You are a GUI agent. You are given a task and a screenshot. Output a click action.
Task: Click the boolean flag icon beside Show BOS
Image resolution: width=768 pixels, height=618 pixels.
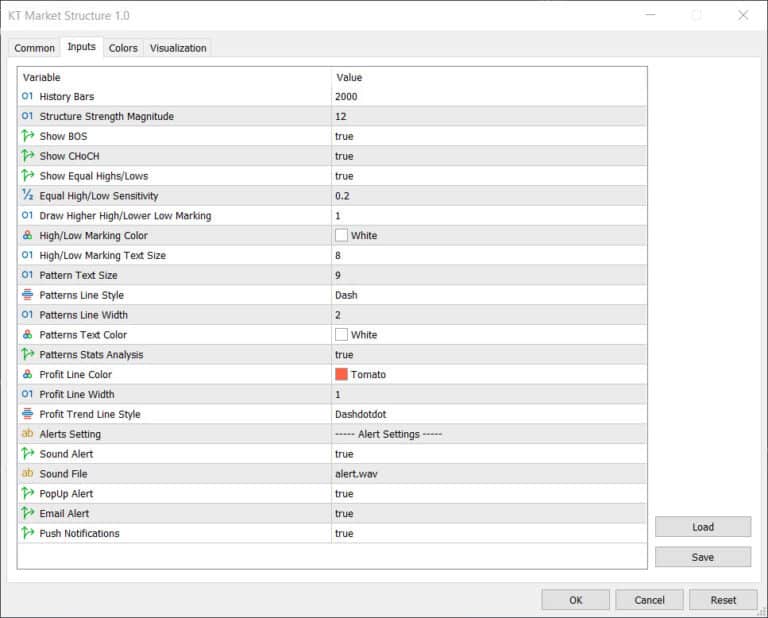pos(27,136)
